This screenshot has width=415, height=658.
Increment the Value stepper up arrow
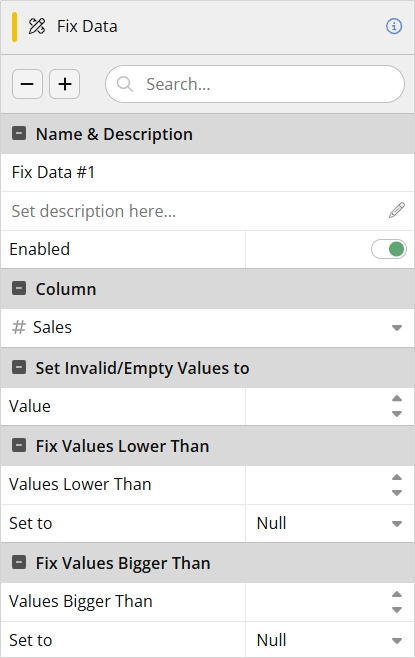397,398
